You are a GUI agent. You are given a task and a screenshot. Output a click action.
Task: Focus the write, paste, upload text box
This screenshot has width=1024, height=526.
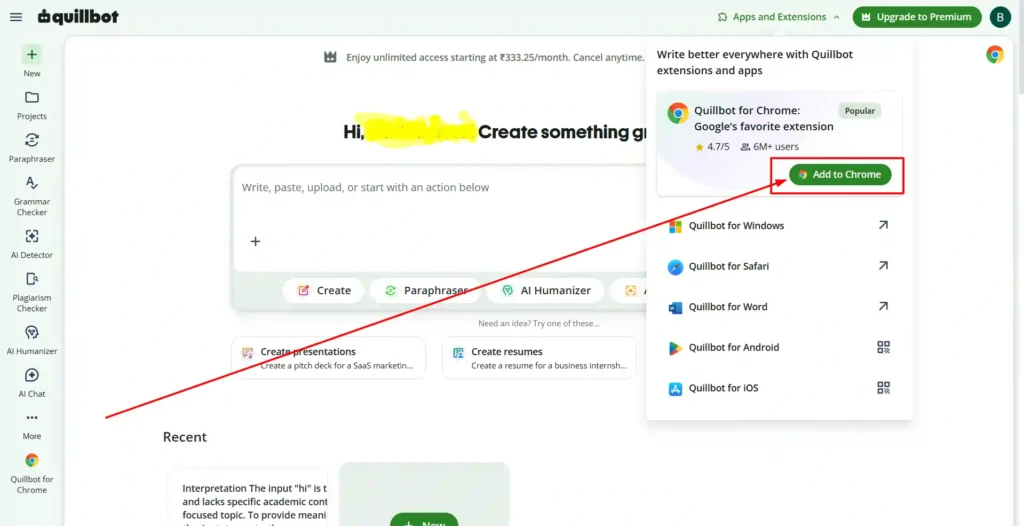pos(440,188)
